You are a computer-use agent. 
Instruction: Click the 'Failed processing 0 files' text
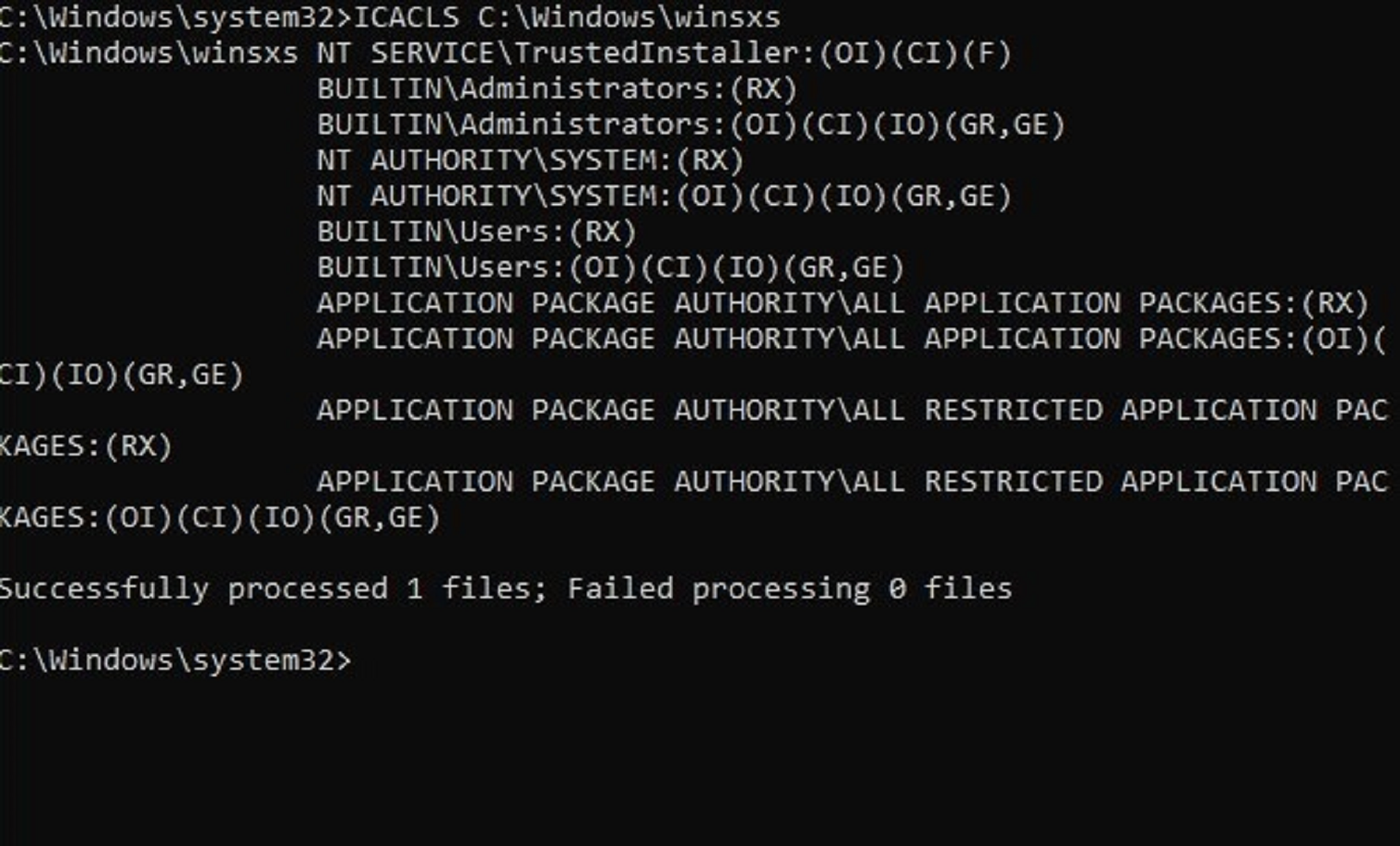click(789, 590)
